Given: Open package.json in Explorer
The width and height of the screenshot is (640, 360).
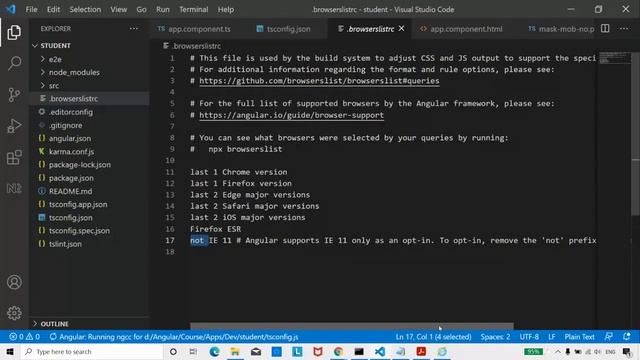Looking at the screenshot, I should 71,178.
